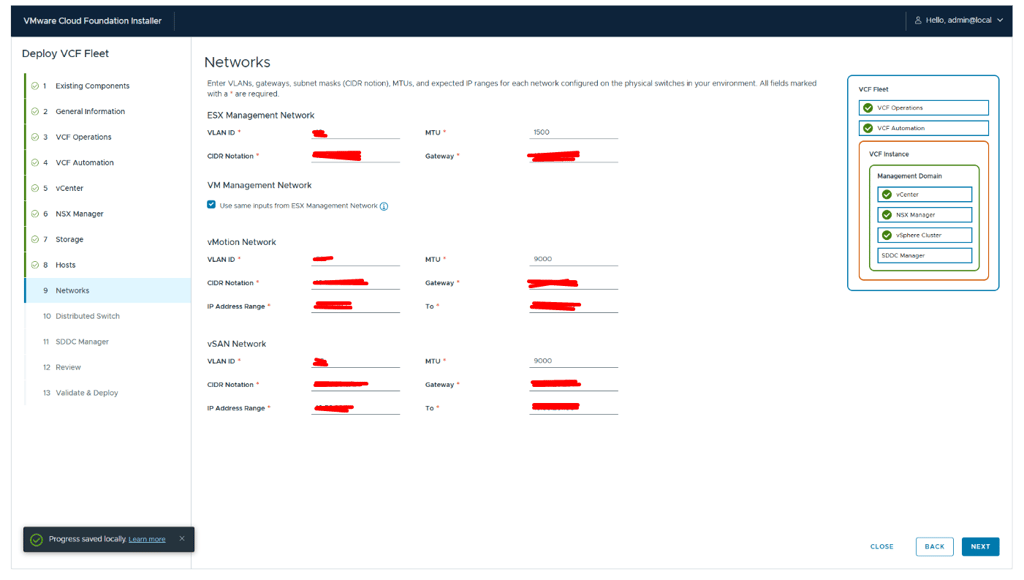Click the user account icon beside Hello admin@local
The width and height of the screenshot is (1024, 580).
click(x=918, y=20)
